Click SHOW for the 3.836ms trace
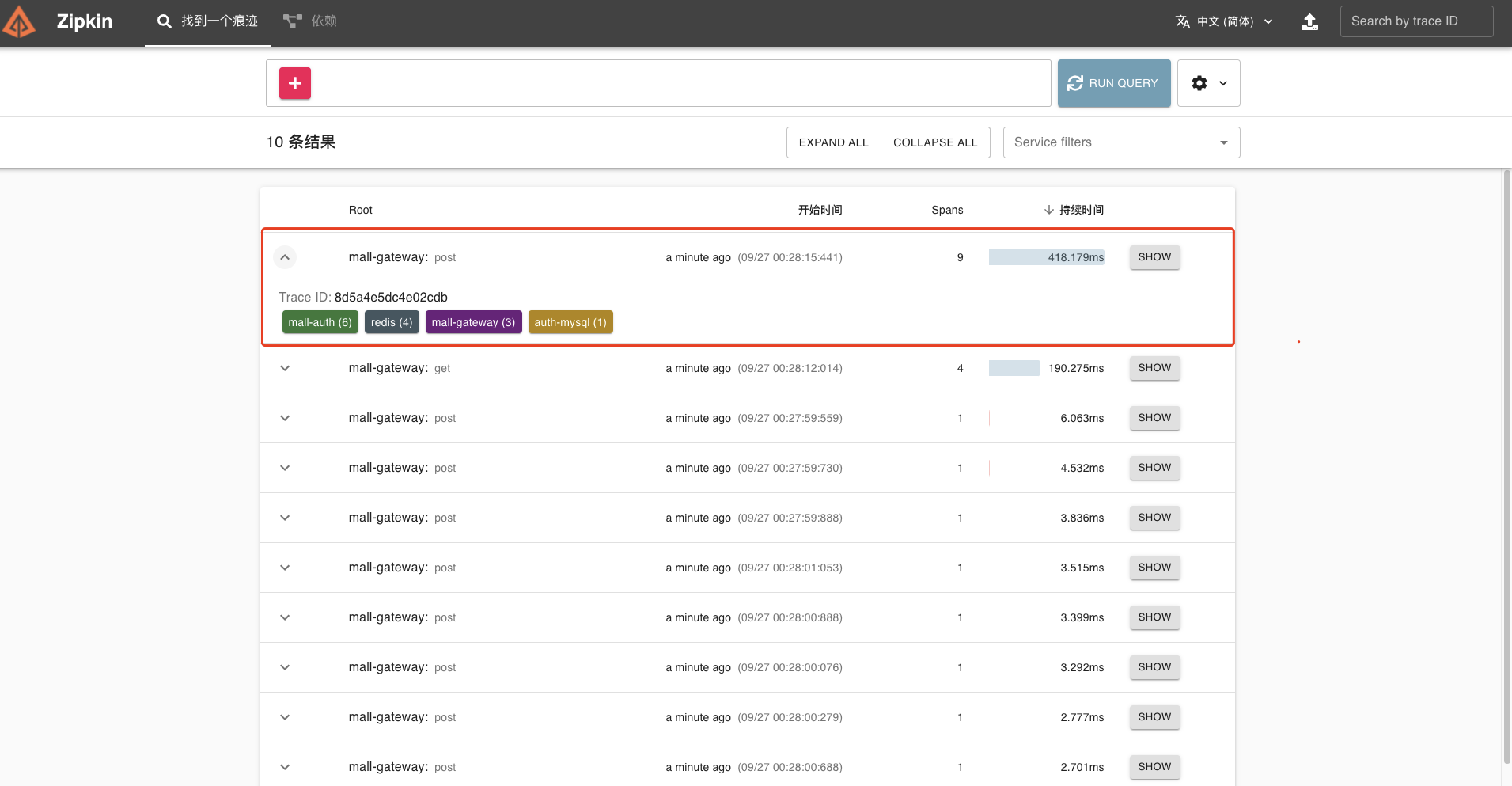The height and width of the screenshot is (786, 1512). tap(1154, 518)
